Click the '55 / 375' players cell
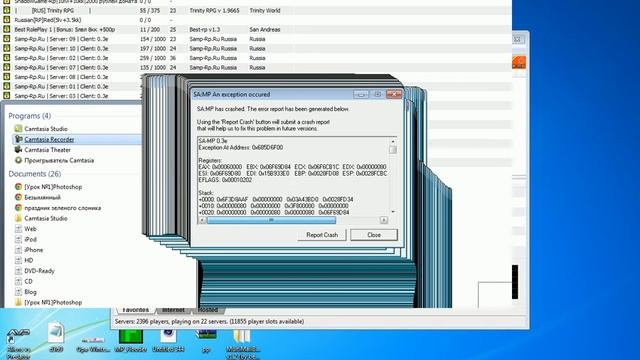Screen dimensions: 640x360 point(150,10)
